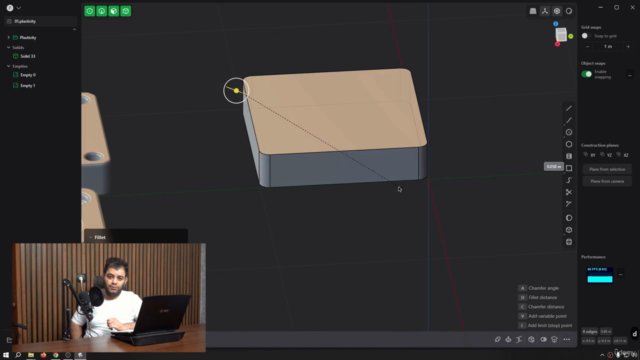Enable the control point selection mode
Image resolution: width=640 pixels, height=360 pixels.
(x=89, y=11)
